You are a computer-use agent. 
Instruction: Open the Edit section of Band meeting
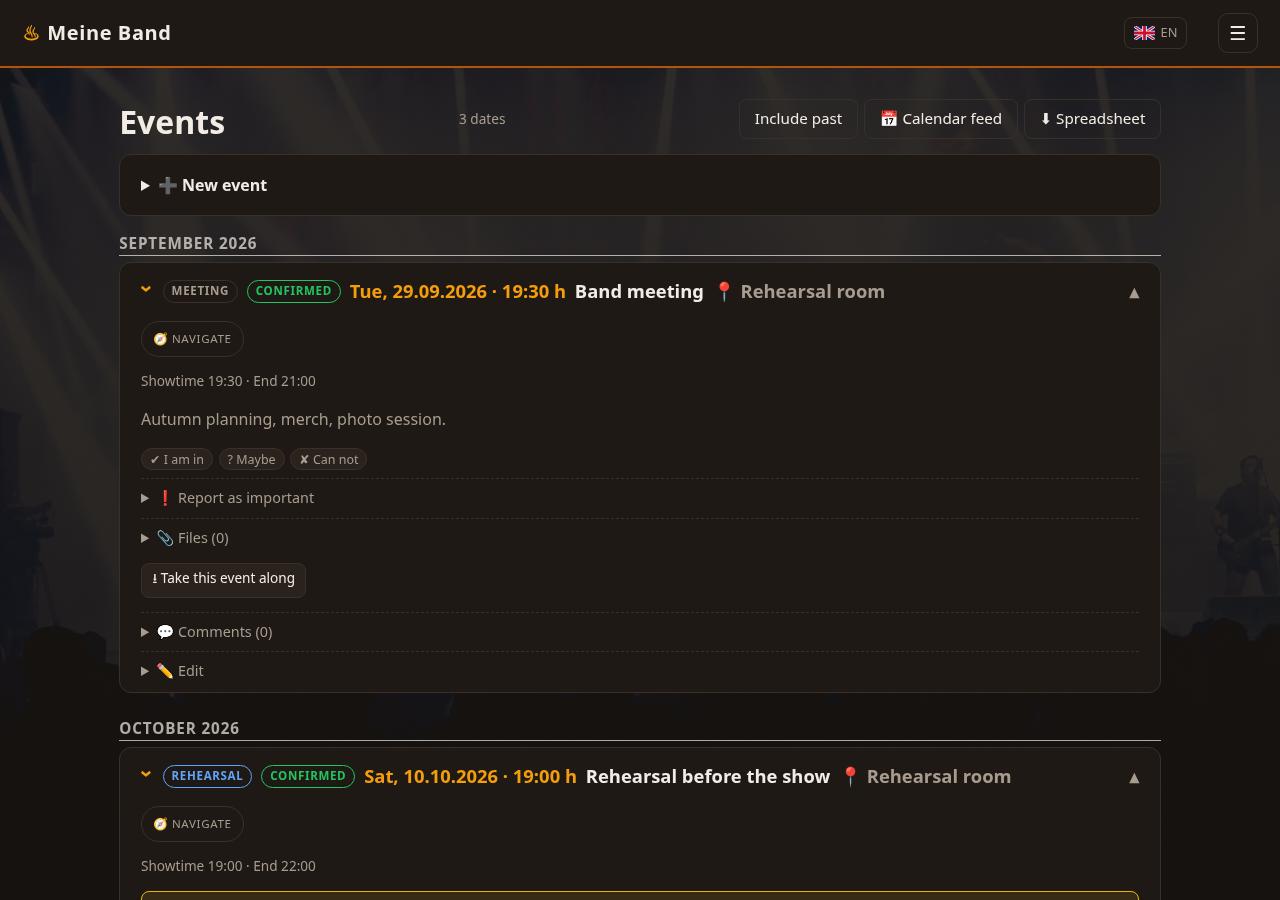640,671
